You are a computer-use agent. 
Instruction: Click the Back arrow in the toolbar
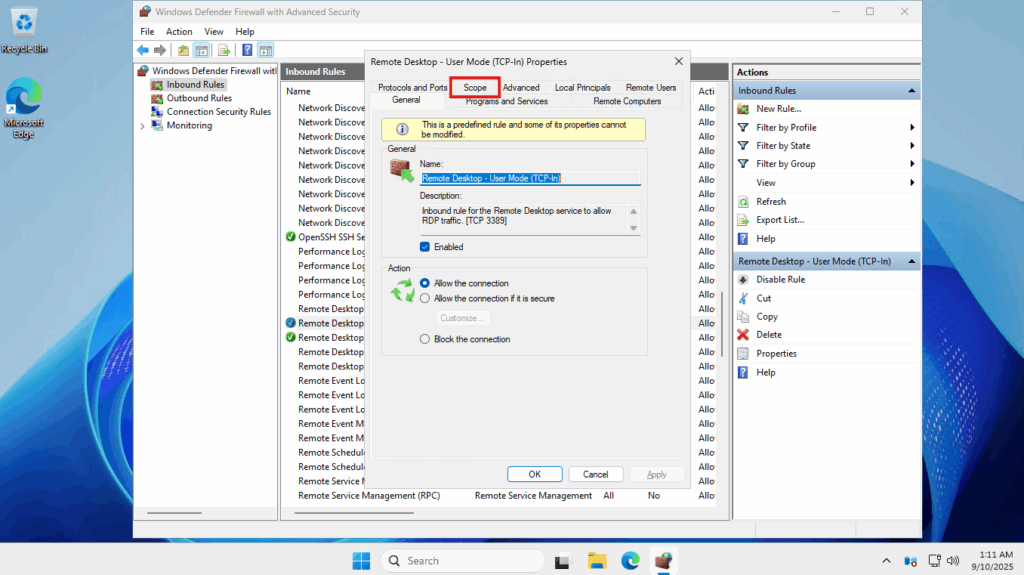143,50
